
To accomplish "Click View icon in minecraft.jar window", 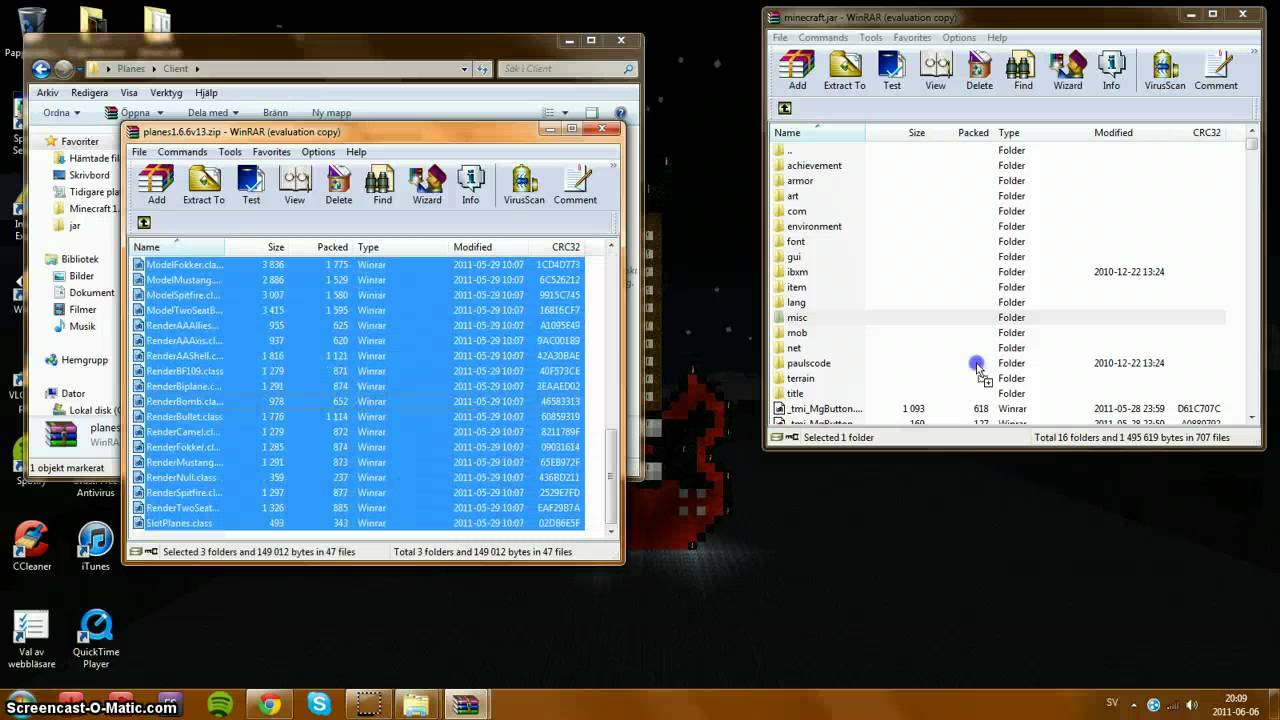I will [x=935, y=70].
